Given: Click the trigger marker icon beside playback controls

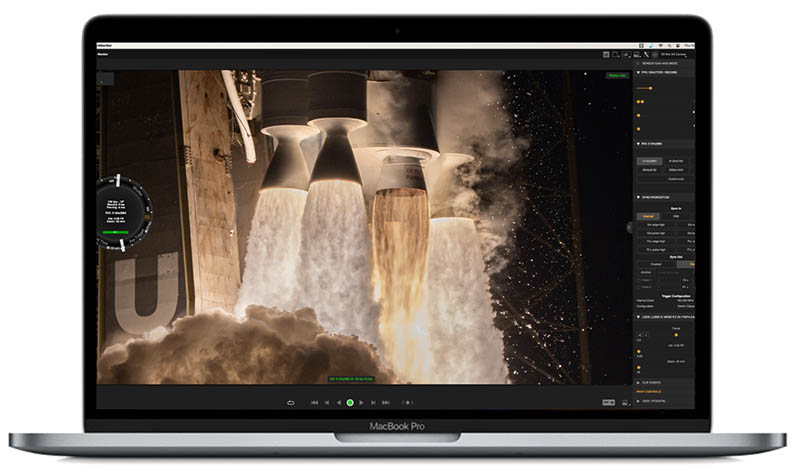Looking at the screenshot, I should point(407,403).
